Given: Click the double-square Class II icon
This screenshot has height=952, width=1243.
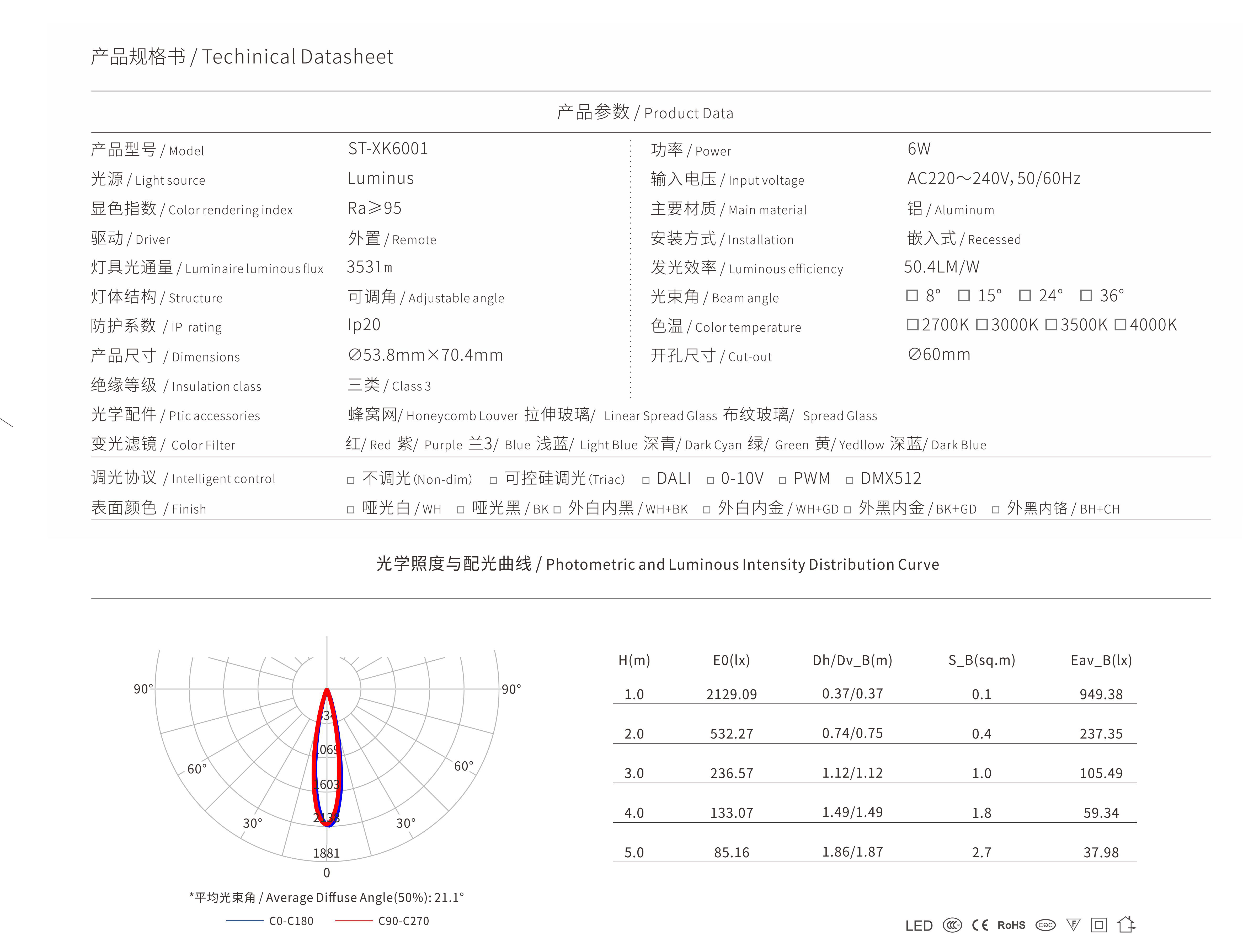Looking at the screenshot, I should point(1098,925).
